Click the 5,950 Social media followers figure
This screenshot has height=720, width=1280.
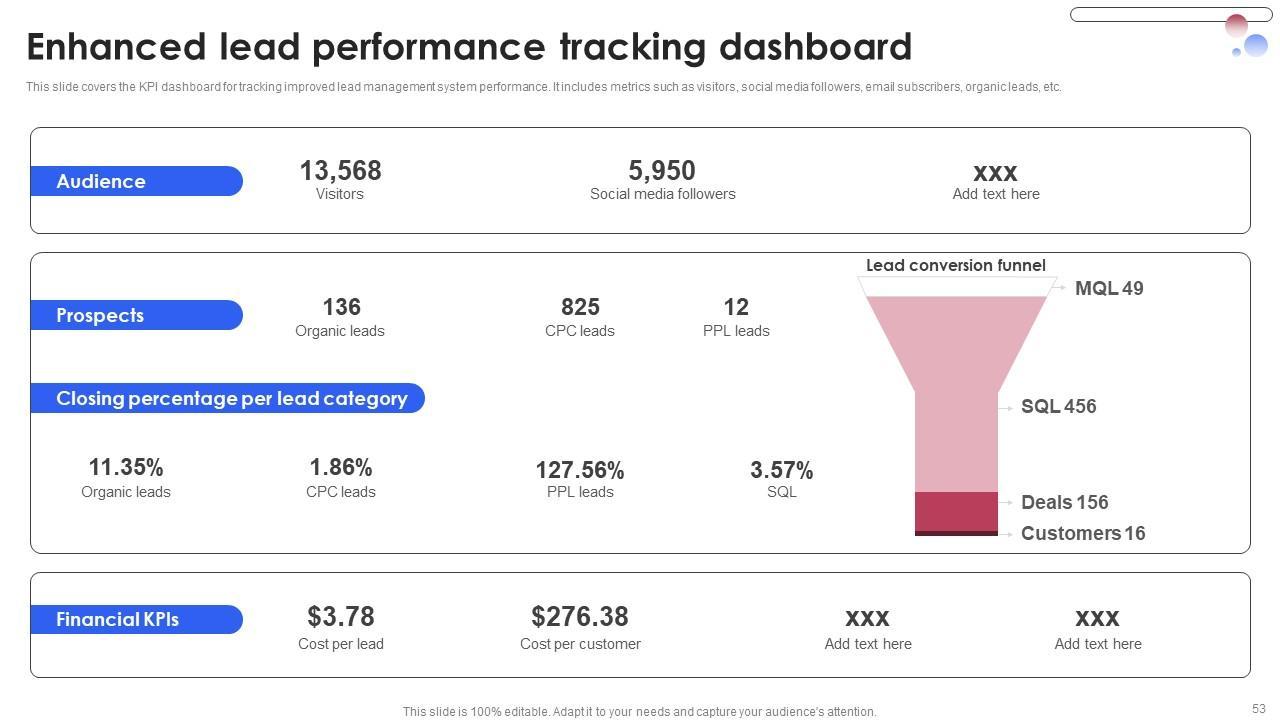(662, 171)
